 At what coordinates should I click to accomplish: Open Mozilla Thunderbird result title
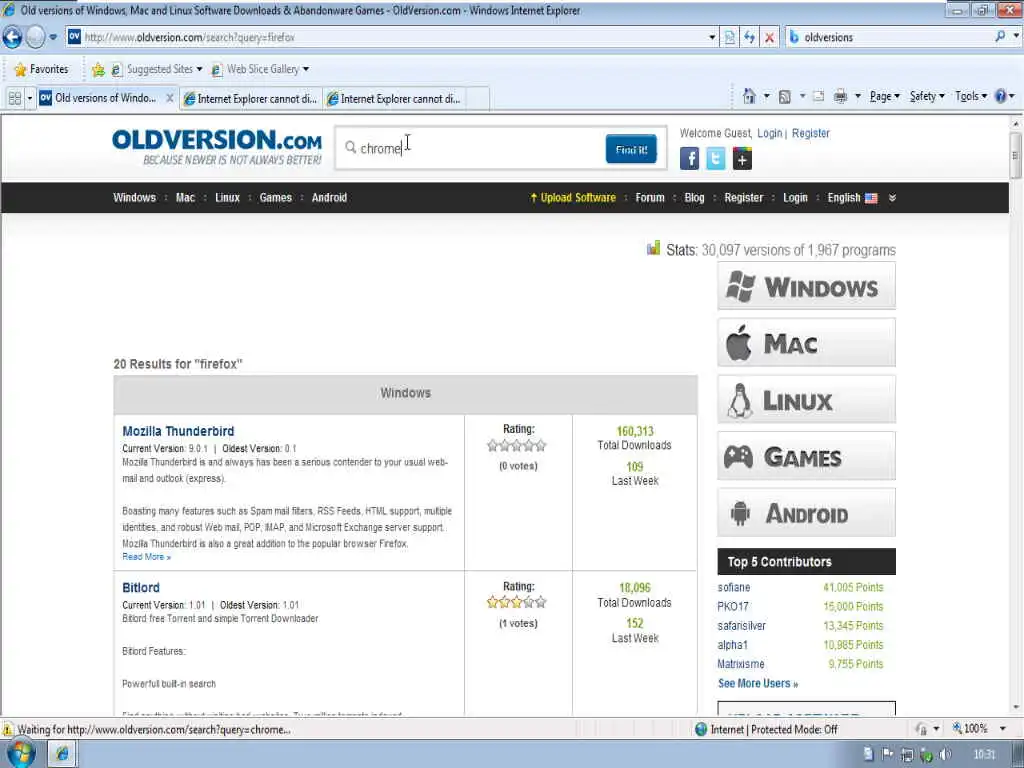pyautogui.click(x=178, y=431)
